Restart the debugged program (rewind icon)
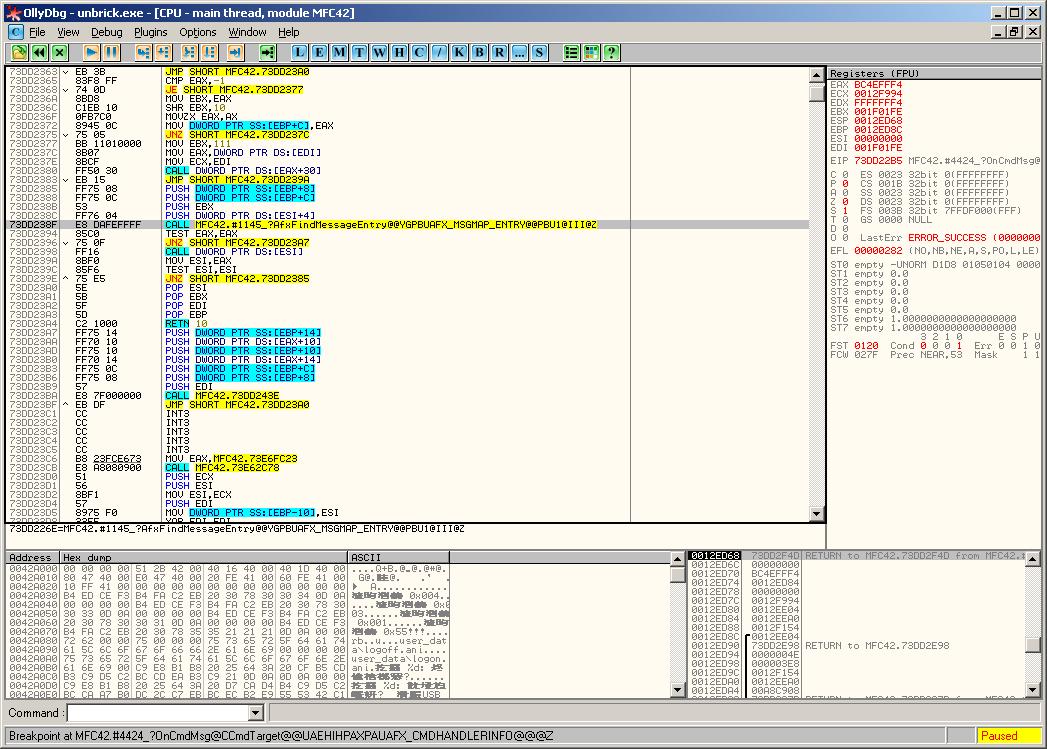This screenshot has width=1047, height=749. tap(39, 52)
